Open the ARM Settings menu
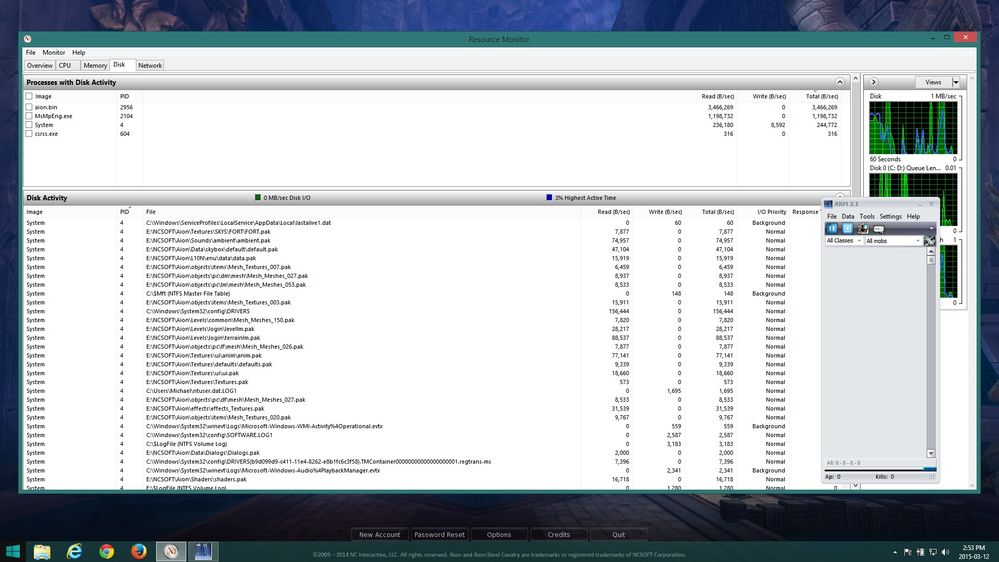Screen dimensions: 999x562 (x=890, y=216)
